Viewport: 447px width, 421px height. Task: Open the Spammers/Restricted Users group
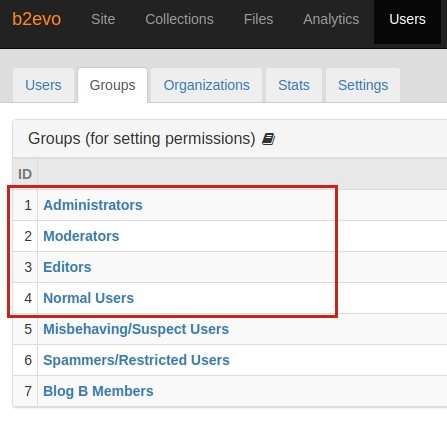pyautogui.click(x=136, y=360)
